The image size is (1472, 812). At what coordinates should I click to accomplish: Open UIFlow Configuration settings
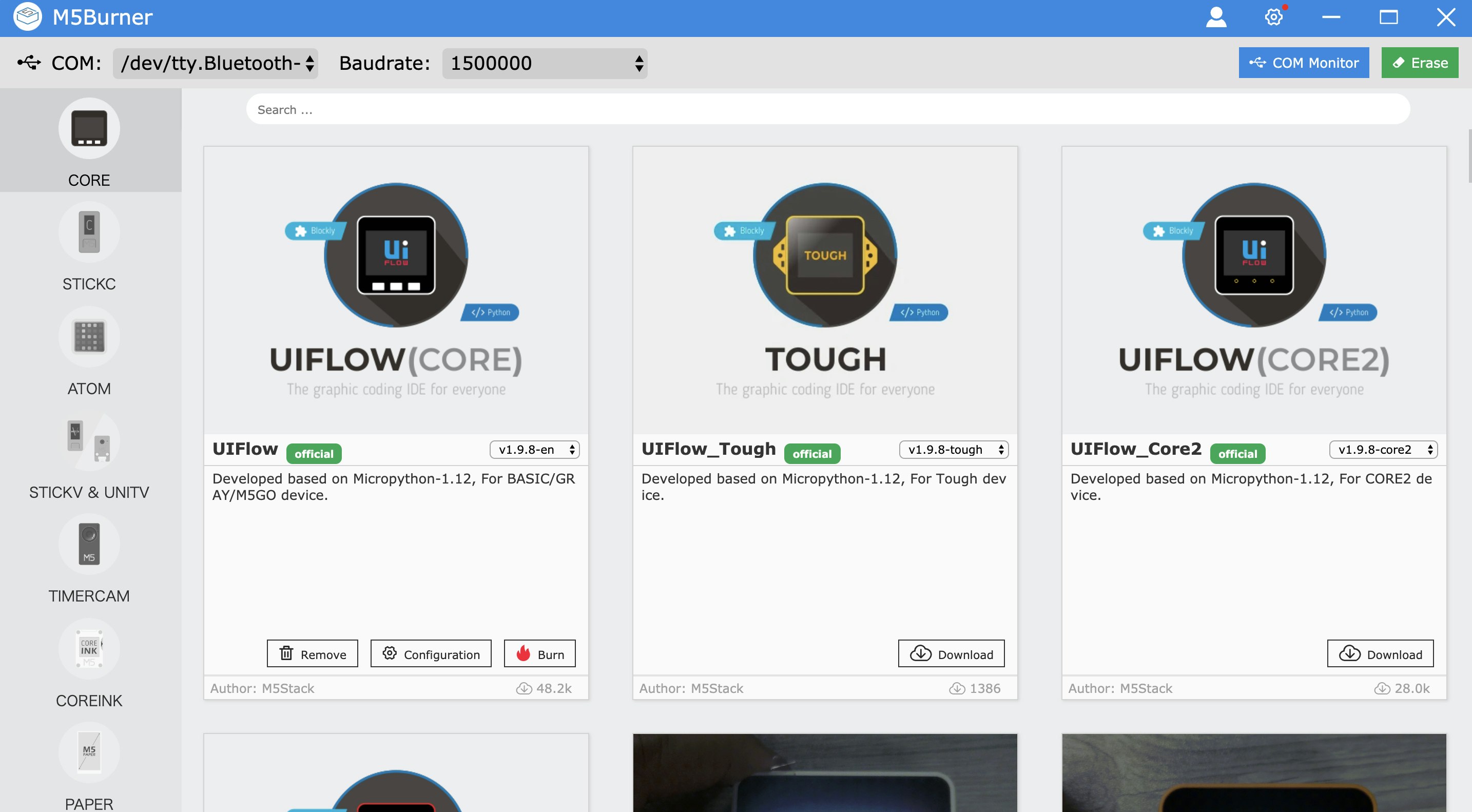pos(431,654)
